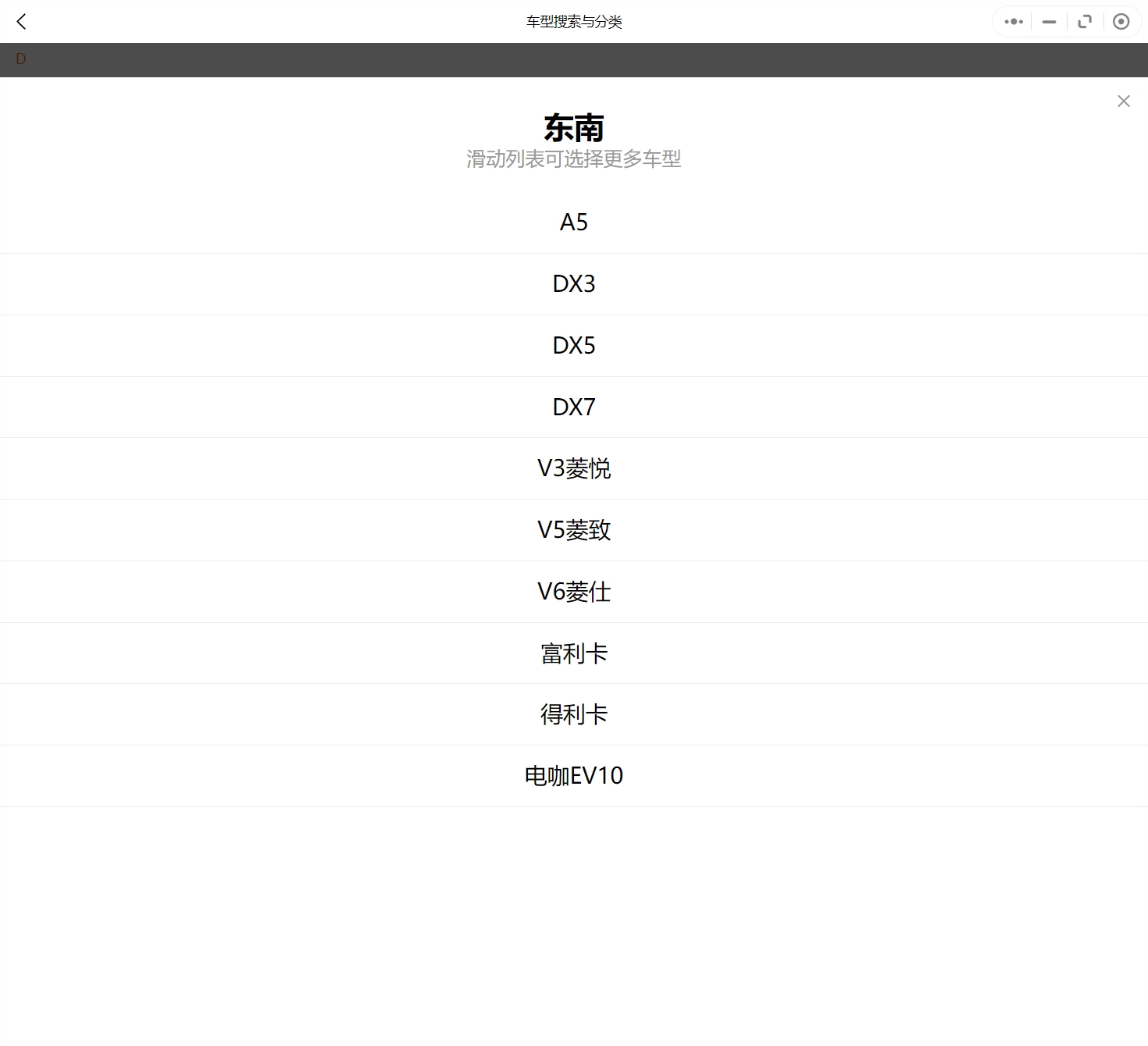1148x1046 pixels.
Task: Click the 车型搜索与分类 page title
Action: [574, 22]
